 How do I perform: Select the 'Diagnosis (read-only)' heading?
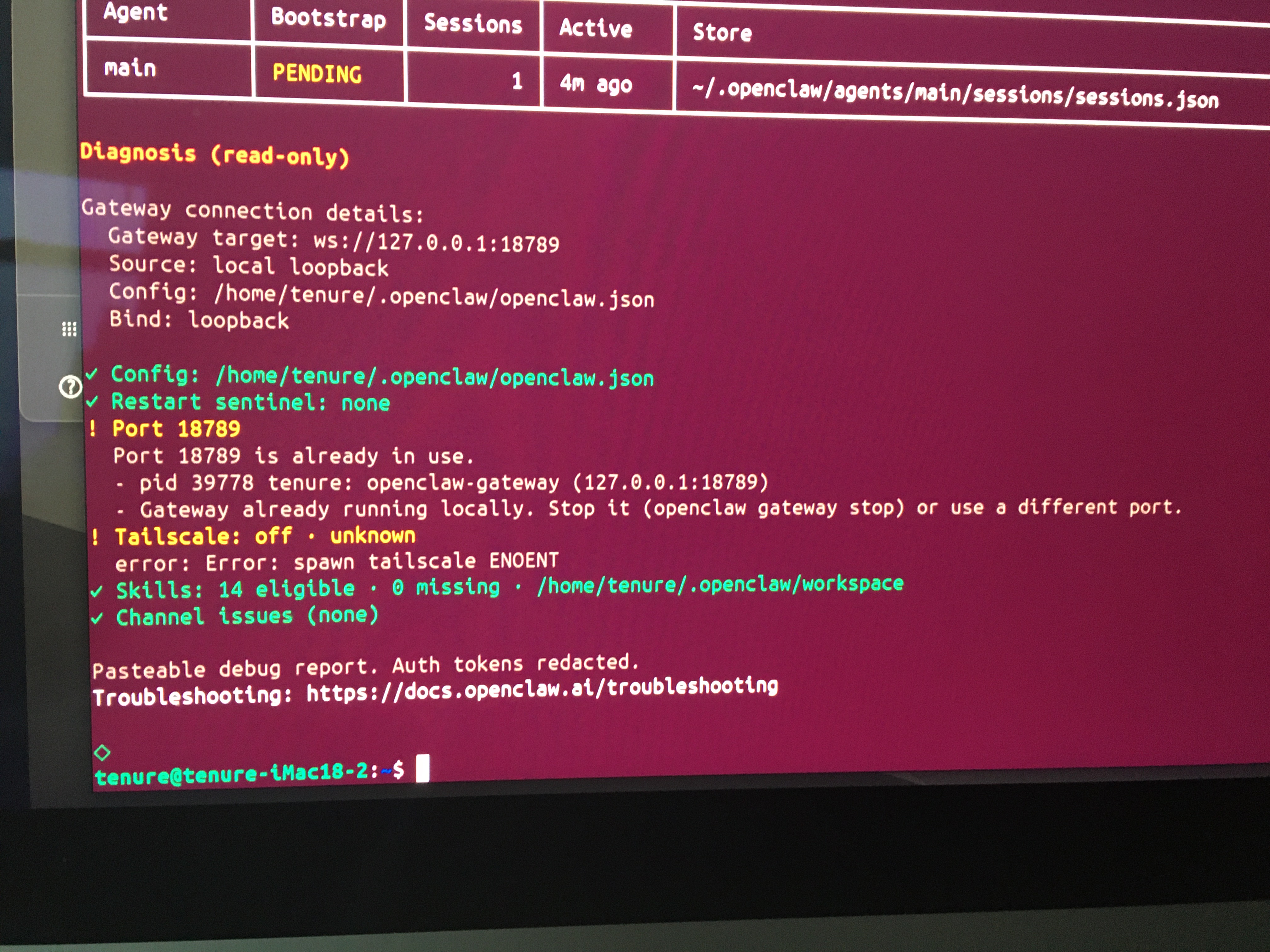214,155
